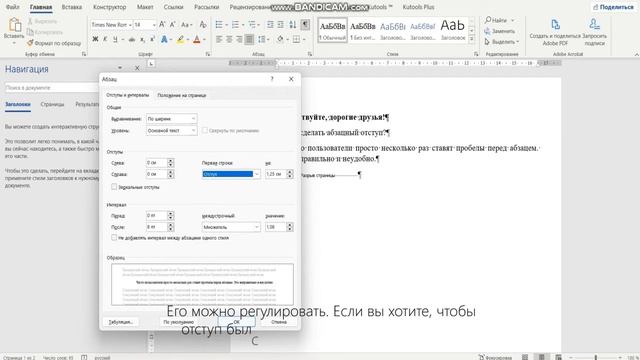Viewport: 640px width, 360px height.
Task: Toggle show paragraph marks ¶
Action: pyautogui.click(x=305, y=25)
